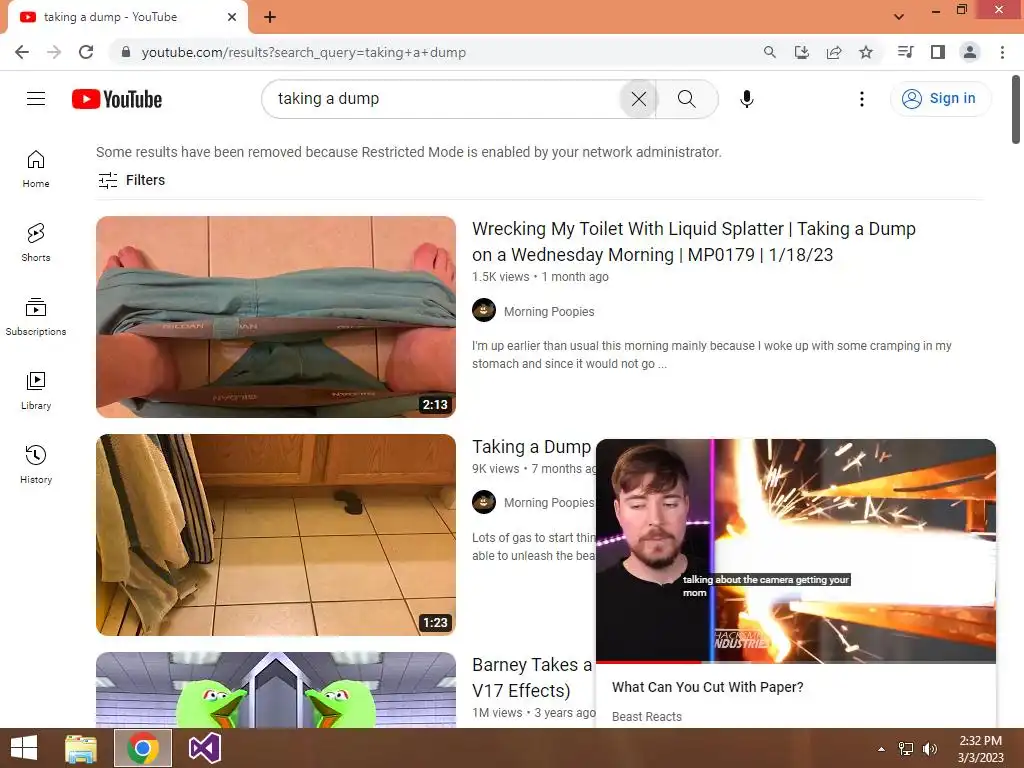
Task: Click the zoom magnifier icon in address bar
Action: [770, 52]
